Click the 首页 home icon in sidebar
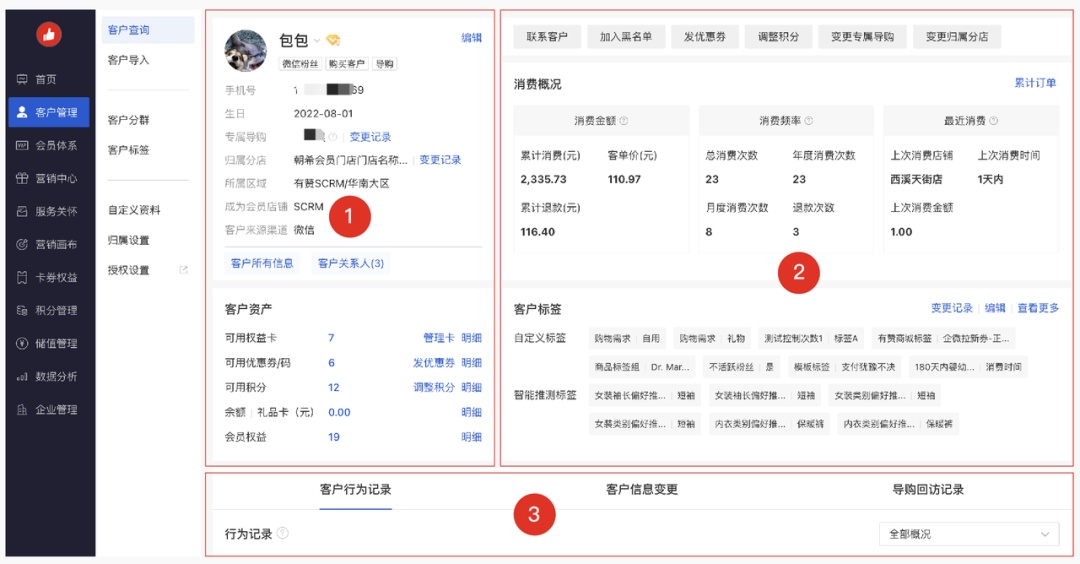1080x564 pixels. click(22, 79)
